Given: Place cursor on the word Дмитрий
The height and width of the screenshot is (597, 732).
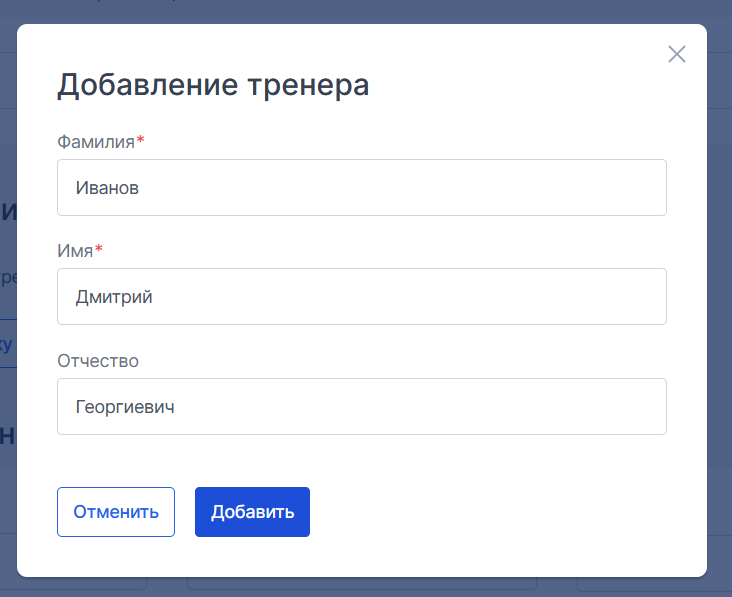Looking at the screenshot, I should [x=114, y=297].
